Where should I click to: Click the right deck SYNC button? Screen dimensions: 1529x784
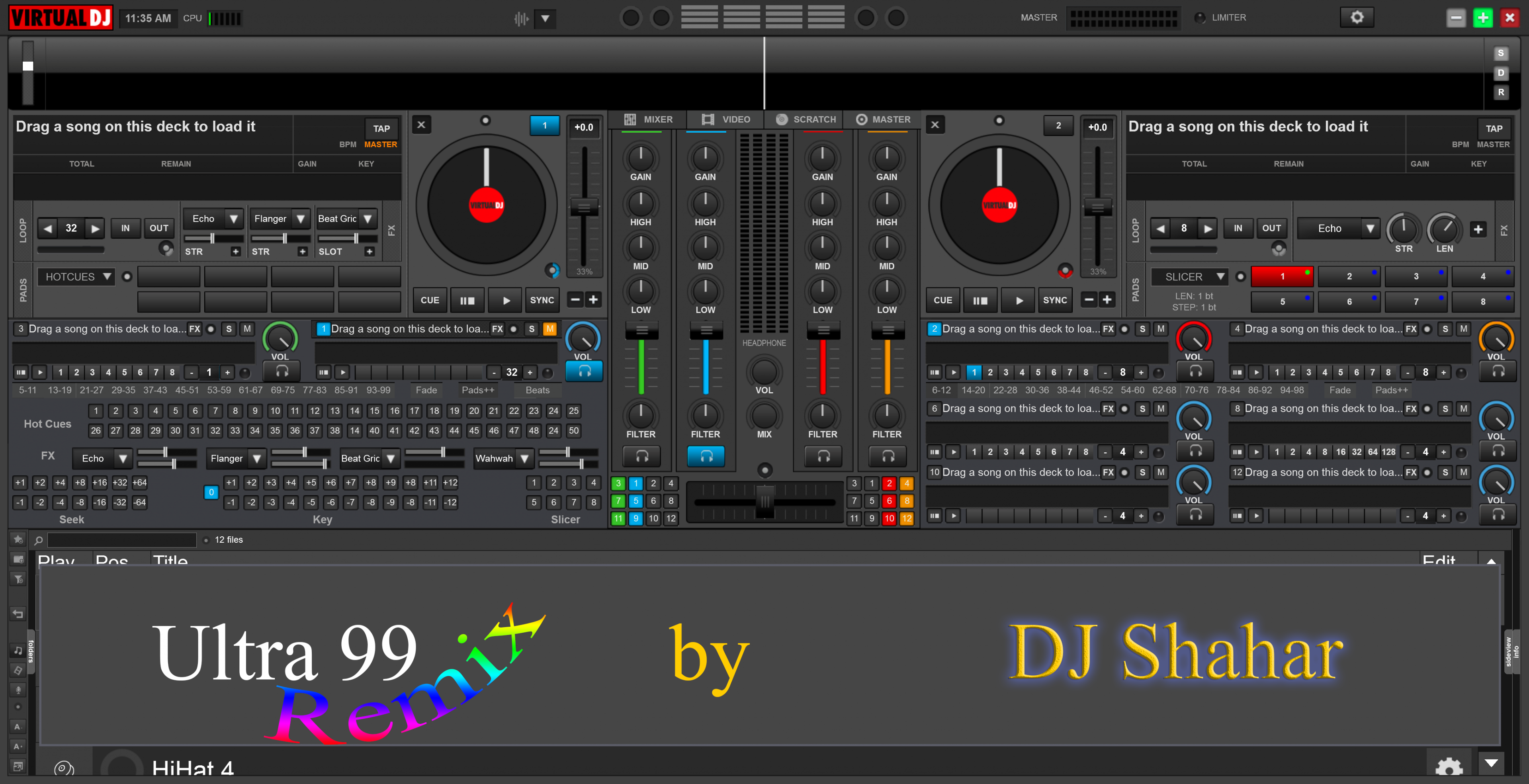[x=1055, y=300]
